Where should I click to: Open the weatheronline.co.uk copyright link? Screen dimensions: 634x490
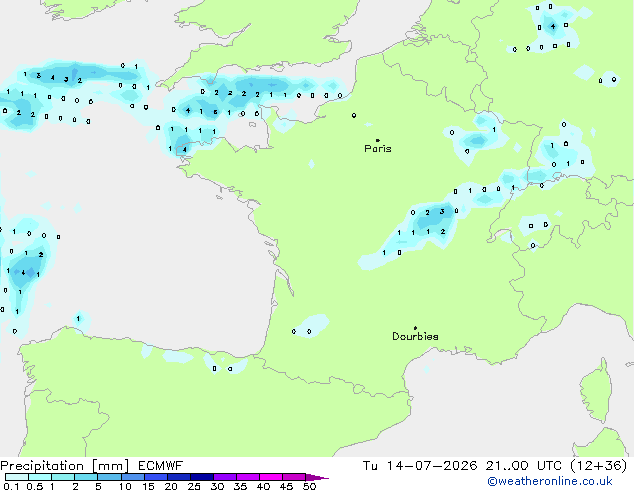[x=550, y=481]
